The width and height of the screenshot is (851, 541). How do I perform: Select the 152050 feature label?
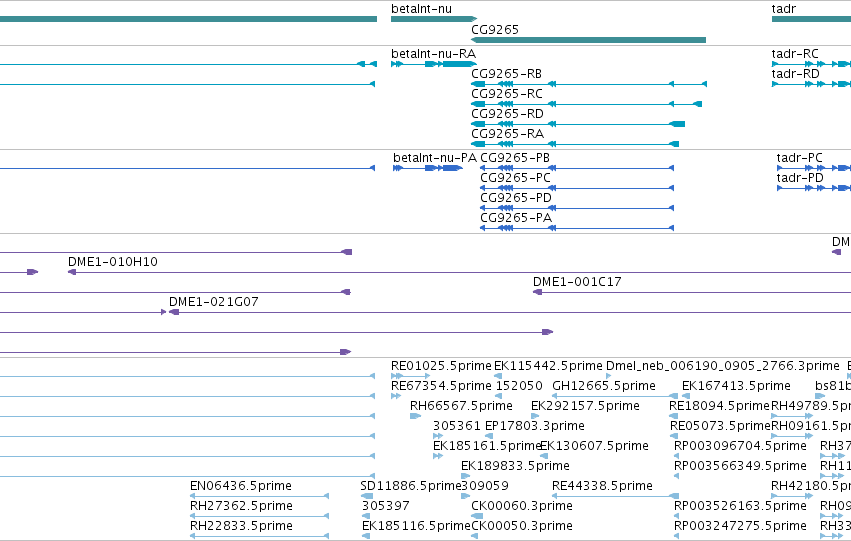[519, 386]
